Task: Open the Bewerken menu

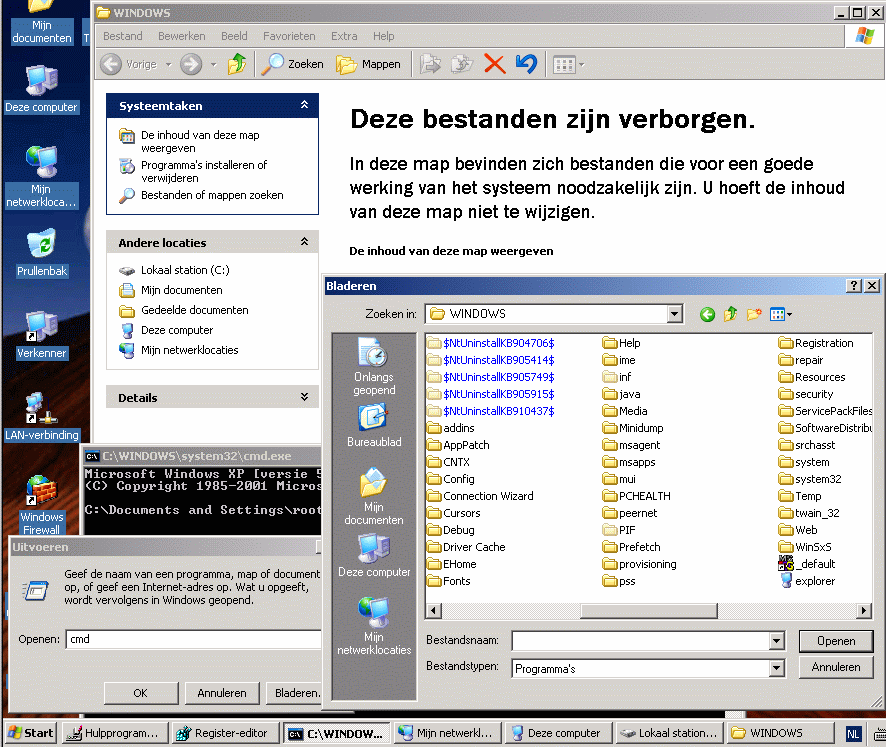Action: click(181, 36)
